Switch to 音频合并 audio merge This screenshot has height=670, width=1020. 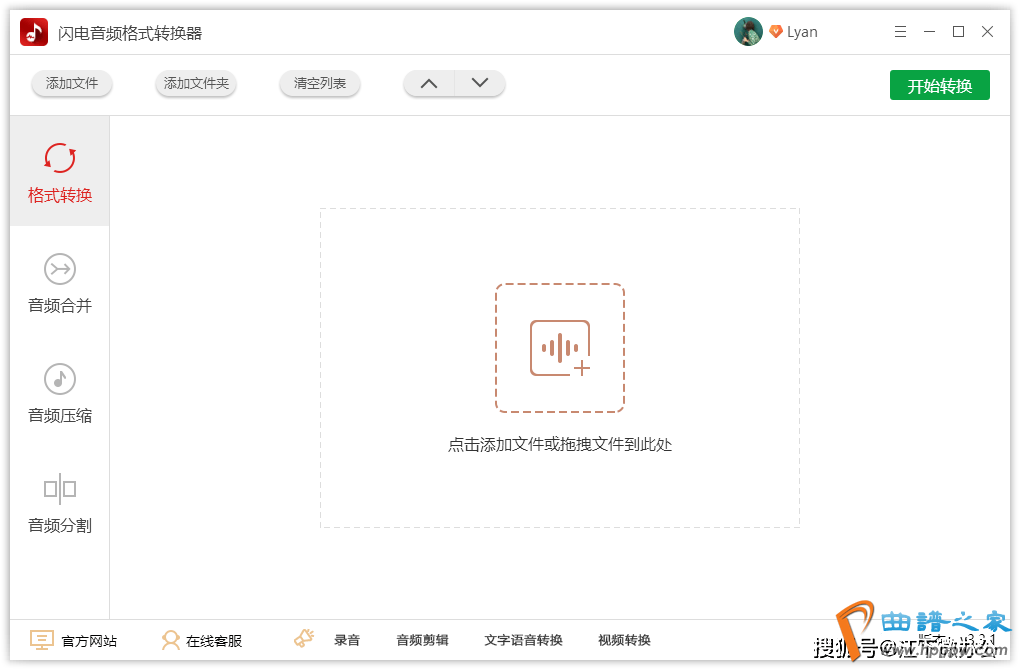[60, 282]
